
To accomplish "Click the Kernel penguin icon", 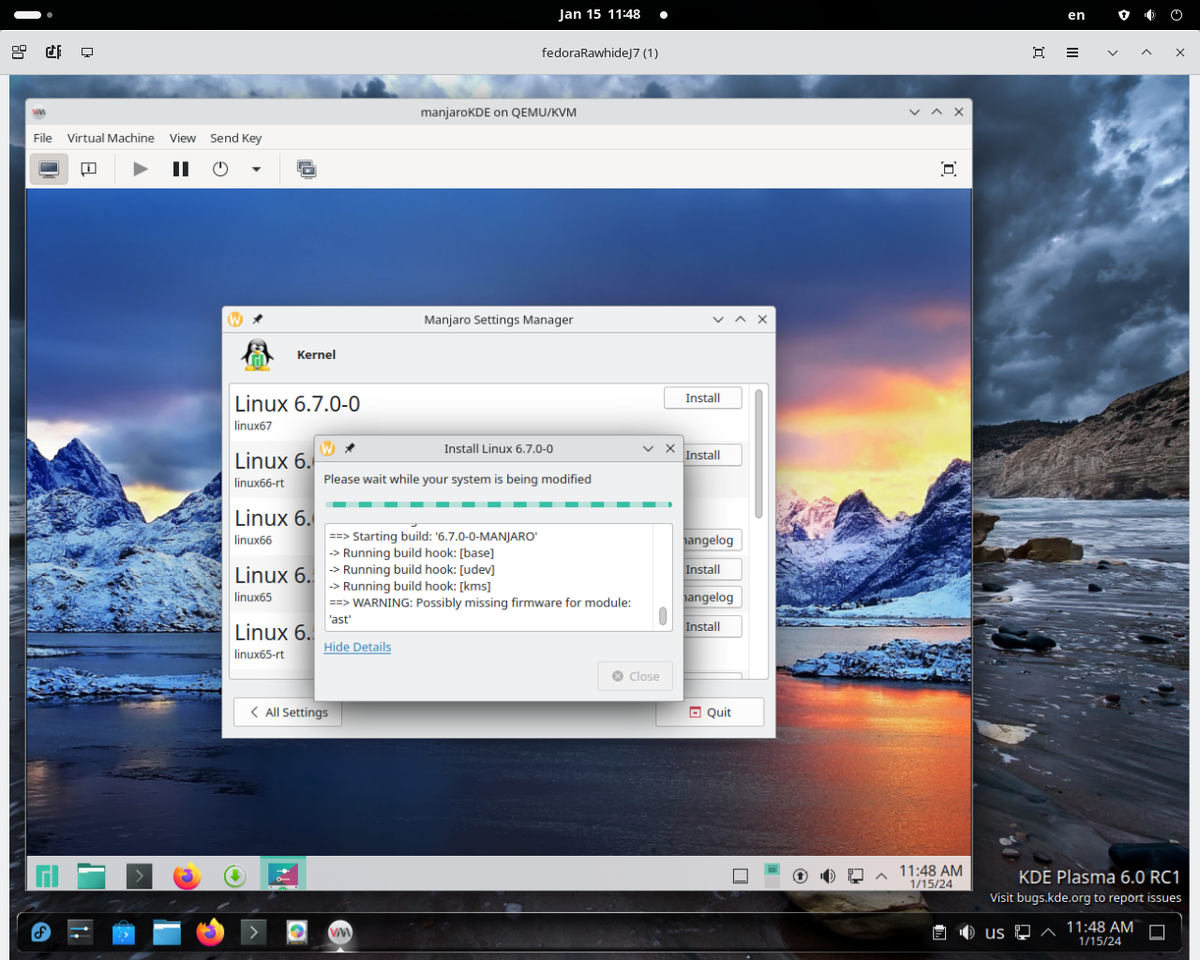I will tap(258, 355).
